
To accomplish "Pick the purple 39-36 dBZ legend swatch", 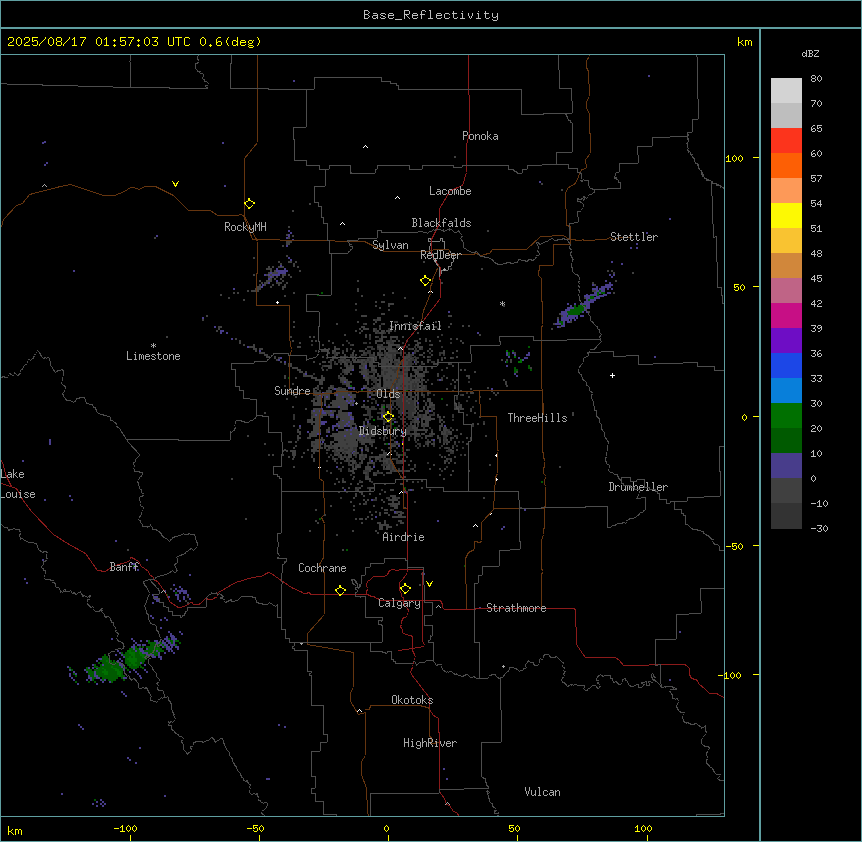I will (x=786, y=341).
